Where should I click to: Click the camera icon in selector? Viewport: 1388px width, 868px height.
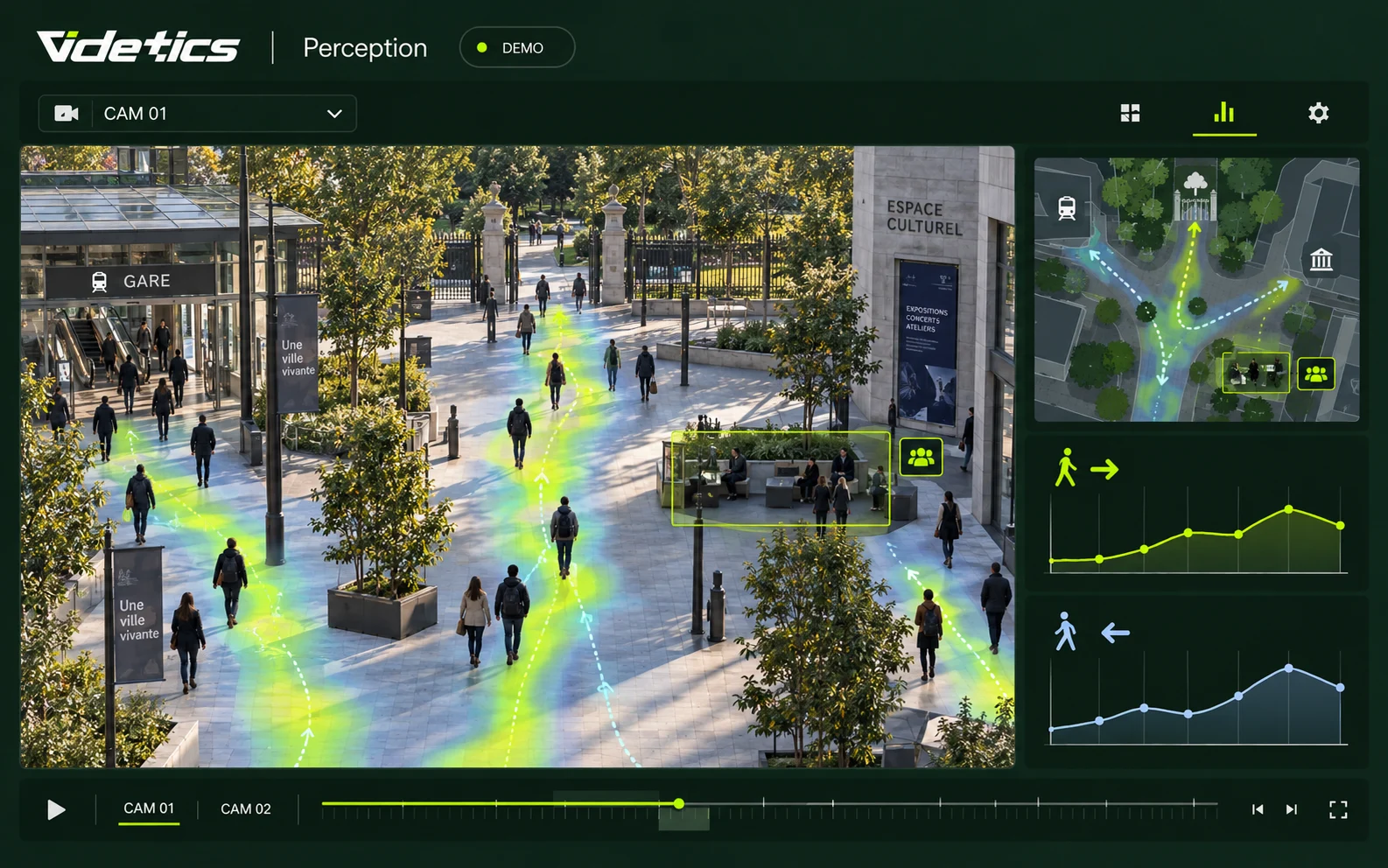click(67, 114)
